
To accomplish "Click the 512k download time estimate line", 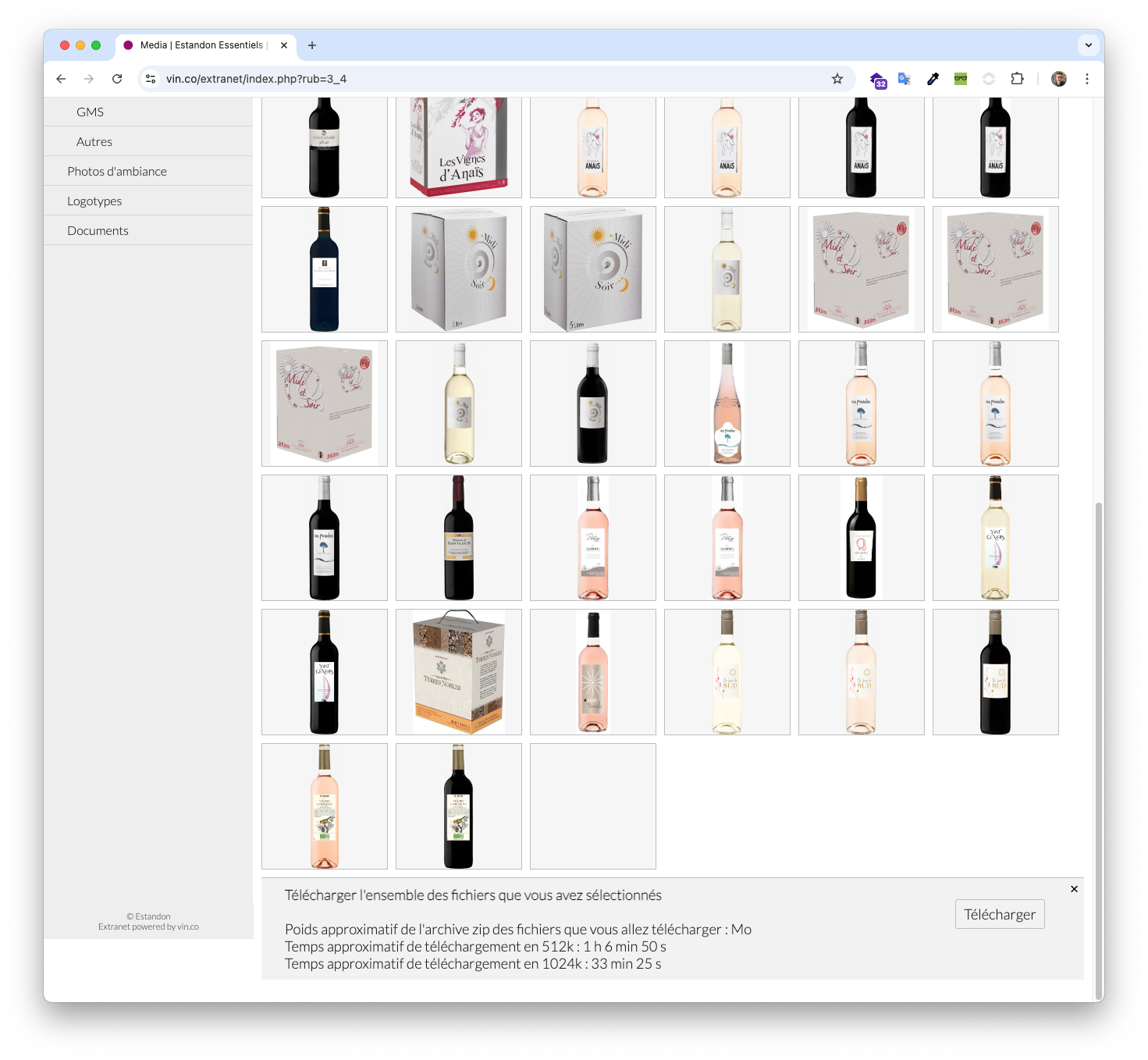I will [x=475, y=947].
